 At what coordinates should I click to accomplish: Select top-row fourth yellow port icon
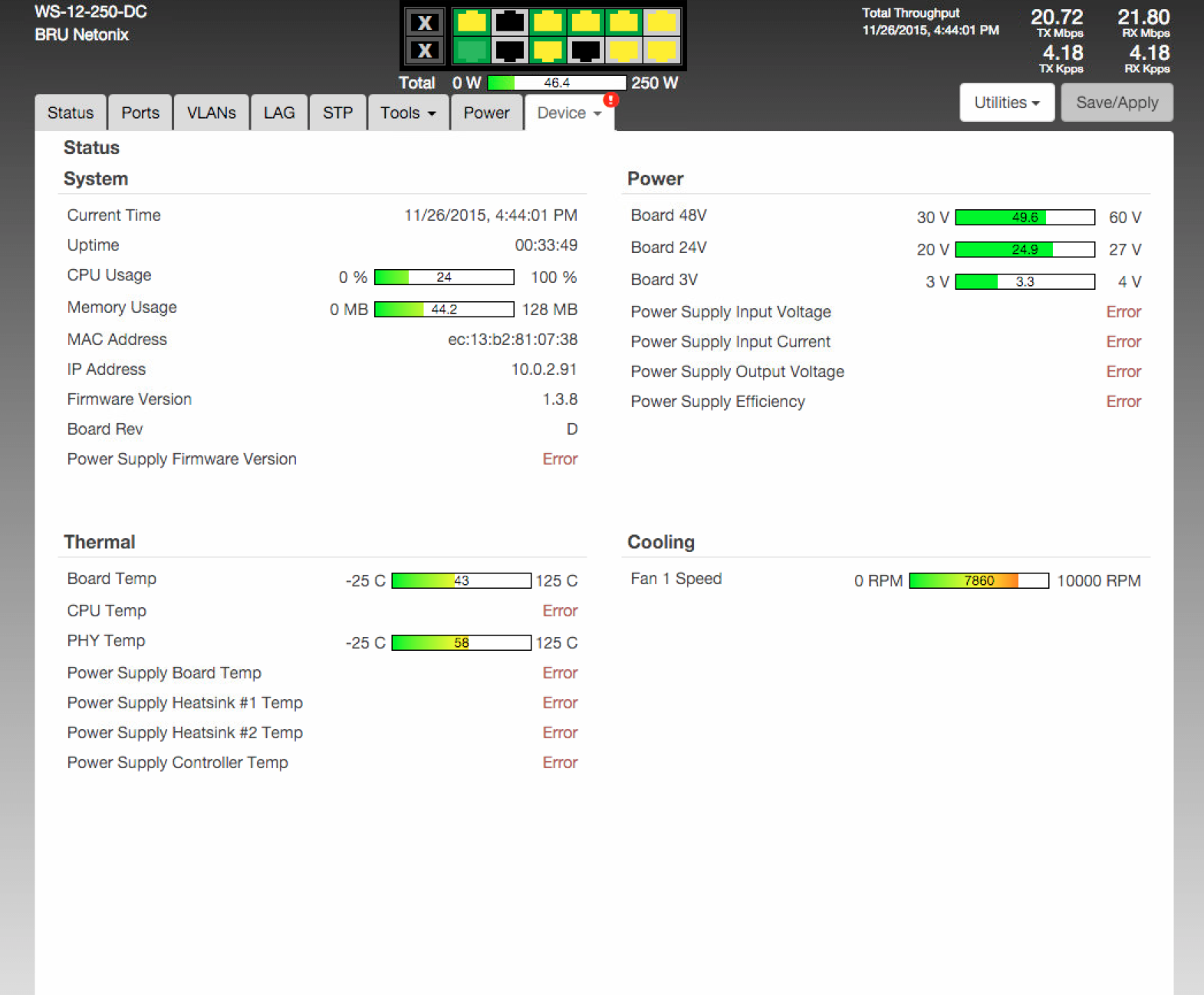tap(586, 21)
